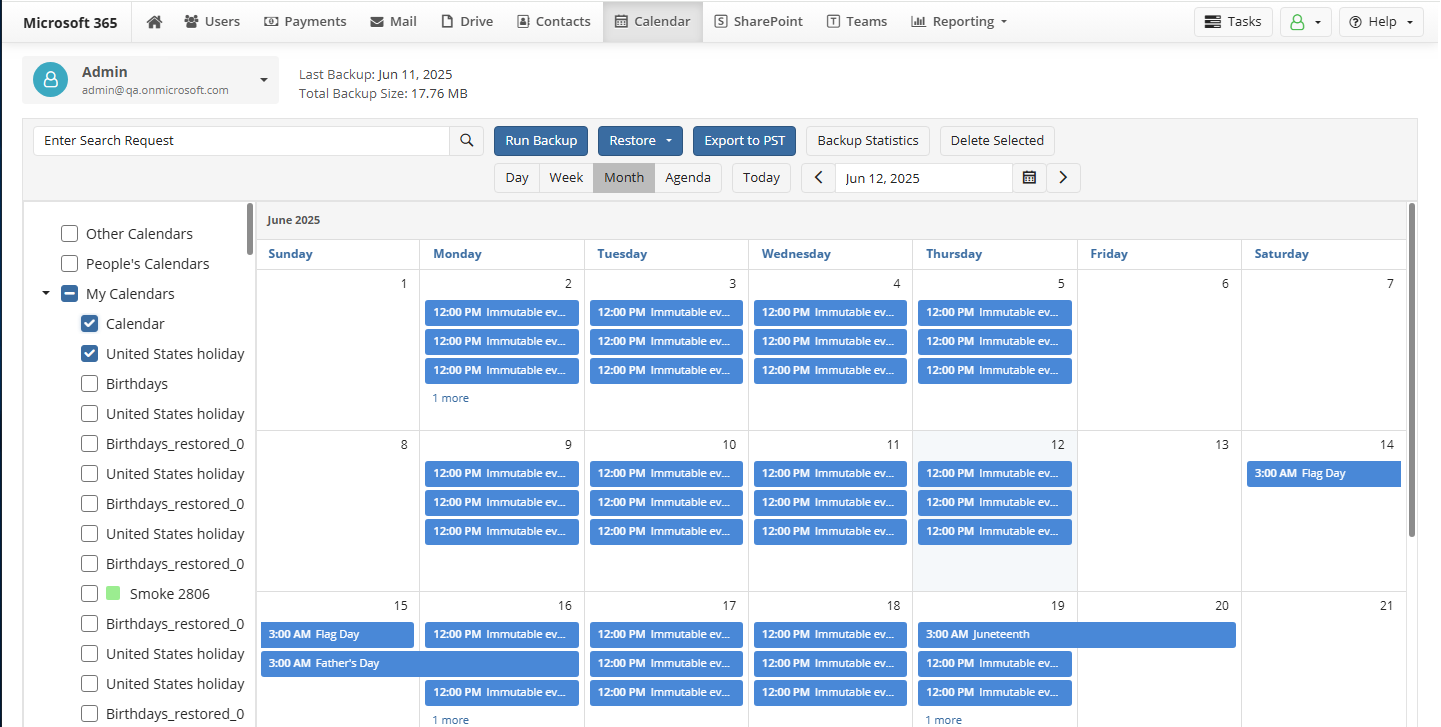Image resolution: width=1441 pixels, height=727 pixels.
Task: Click the calendar list scrollbar
Action: click(x=250, y=230)
